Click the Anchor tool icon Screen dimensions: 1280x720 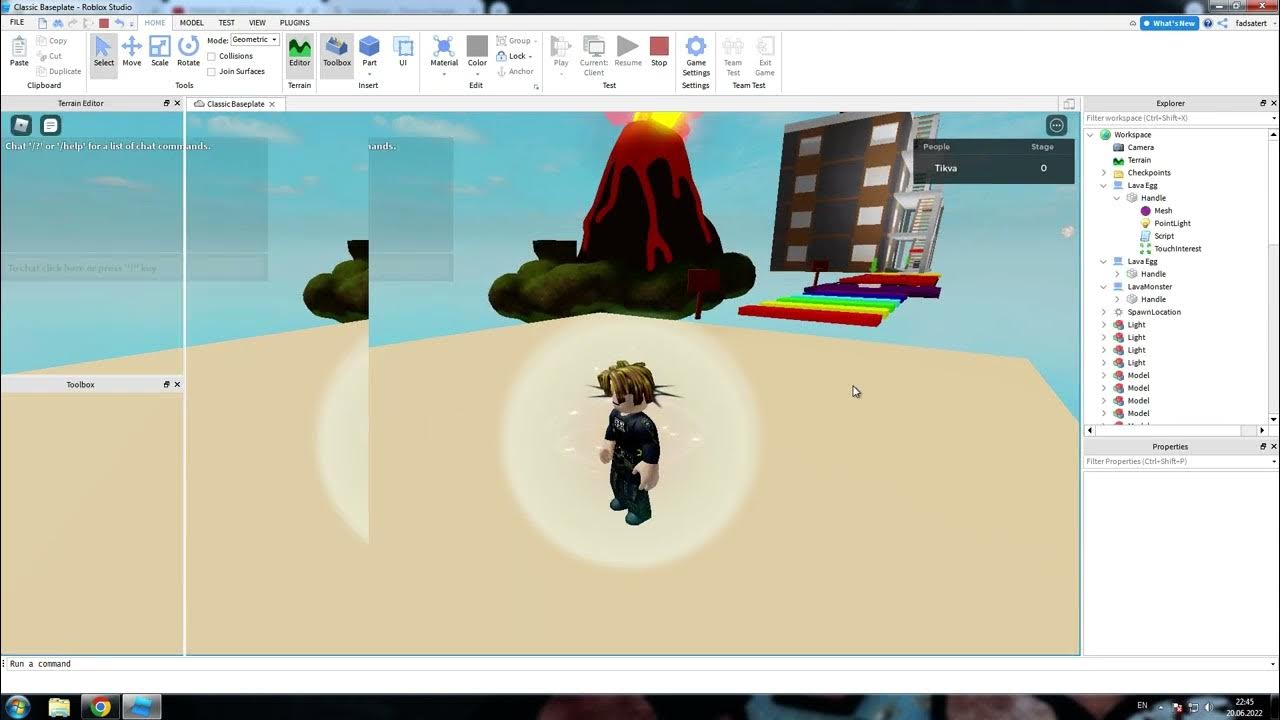(x=502, y=72)
